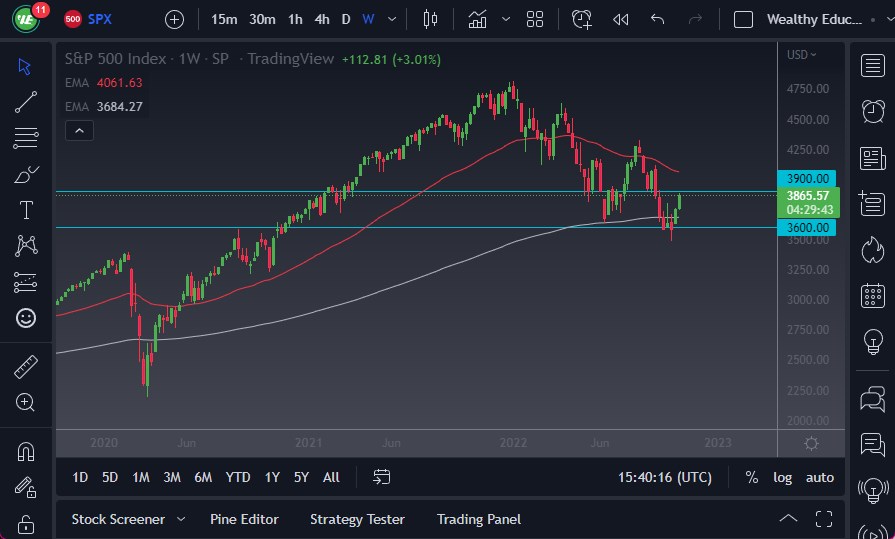Open the Indicators menu icon
Screen dimensions: 895x539
478,19
